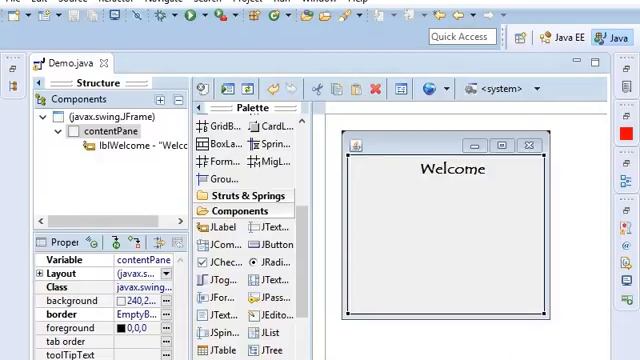Image resolution: width=640 pixels, height=360 pixels.
Task: Select JCheckBox in the palette
Action: tap(220, 262)
